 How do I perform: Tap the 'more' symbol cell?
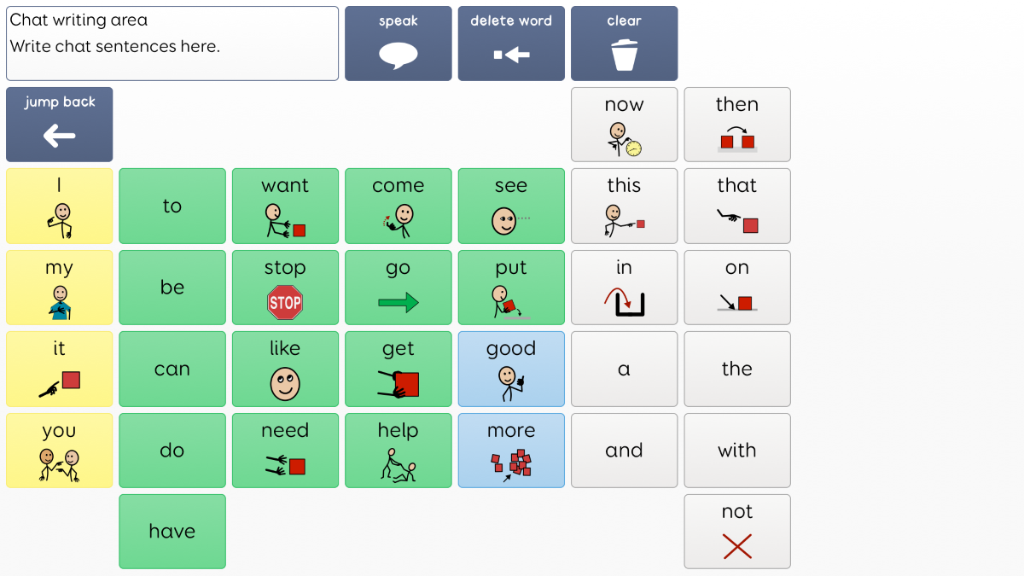(x=511, y=450)
